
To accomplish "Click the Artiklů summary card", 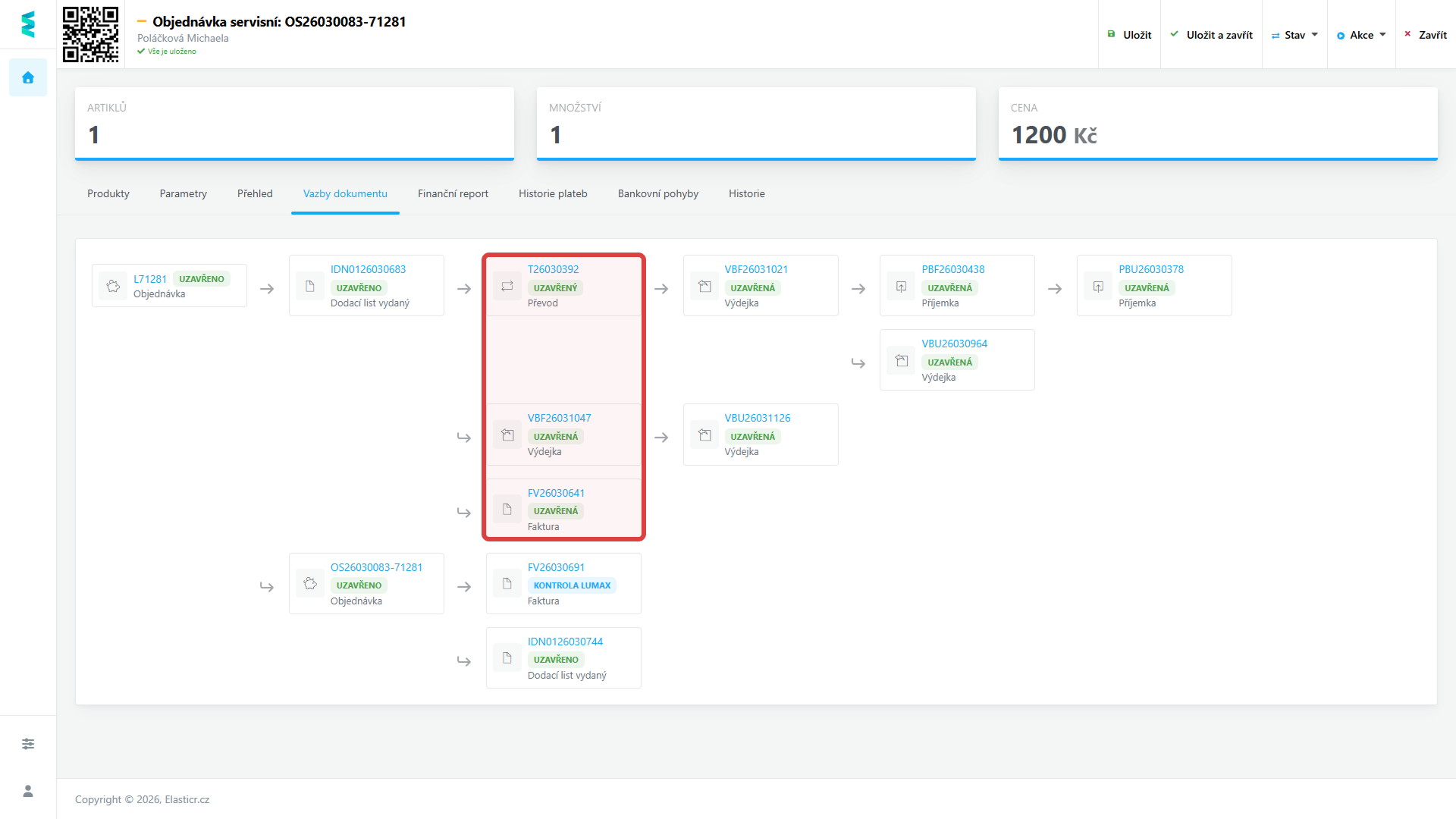I will click(x=294, y=124).
